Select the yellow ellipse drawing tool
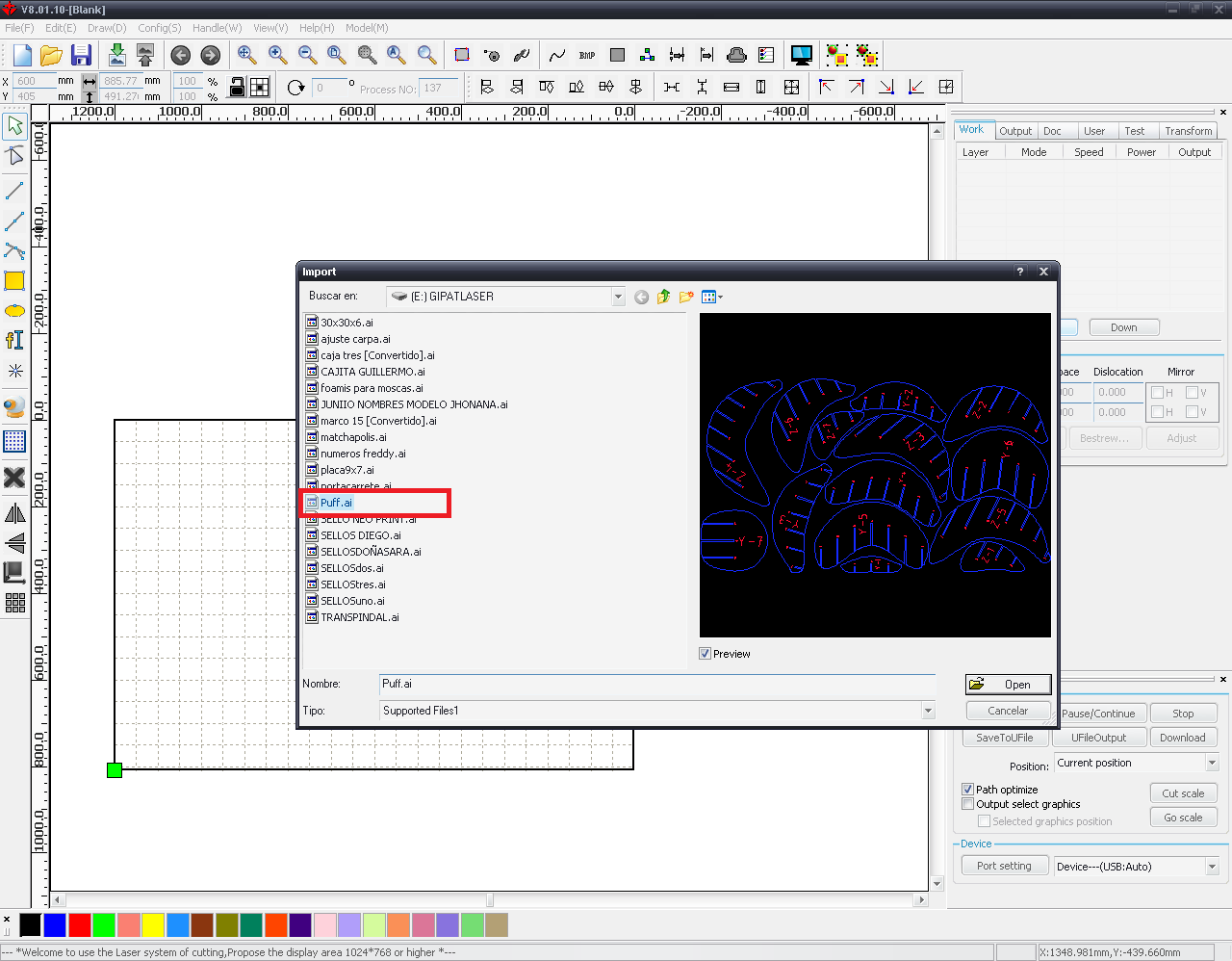 point(14,311)
